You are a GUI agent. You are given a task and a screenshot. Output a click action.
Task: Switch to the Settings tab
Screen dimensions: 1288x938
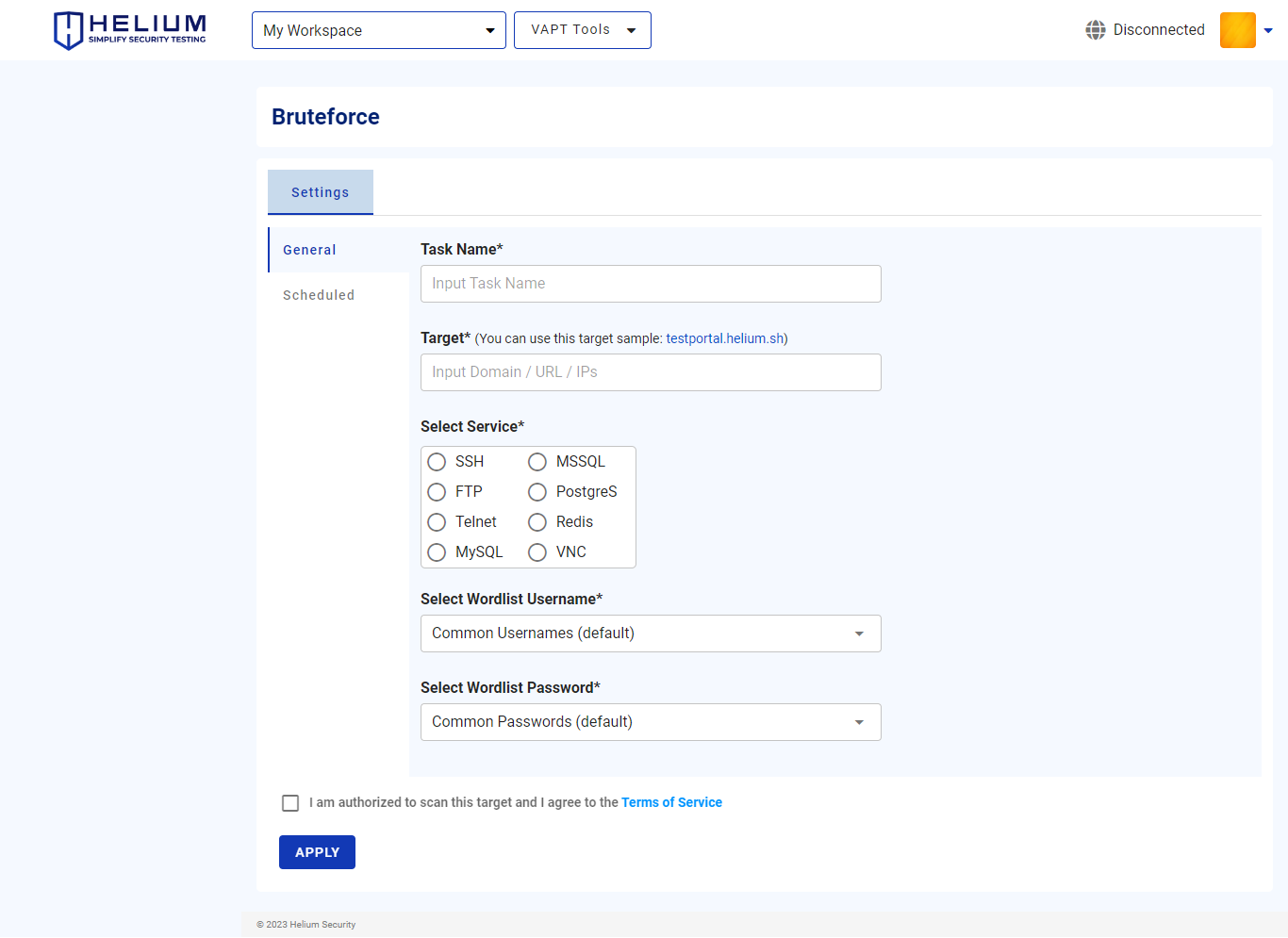coord(321,192)
